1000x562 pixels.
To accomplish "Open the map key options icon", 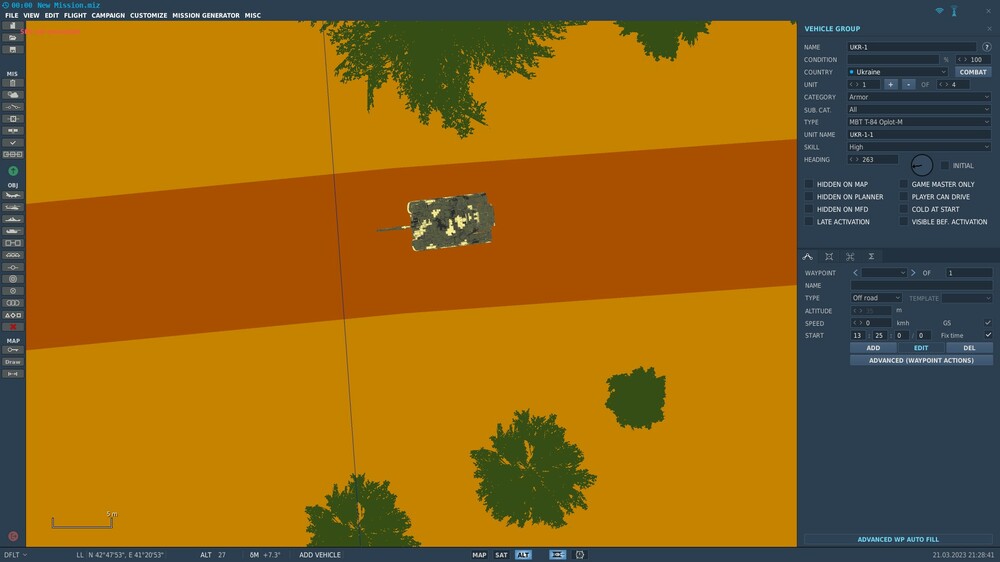I will pyautogui.click(x=12, y=350).
